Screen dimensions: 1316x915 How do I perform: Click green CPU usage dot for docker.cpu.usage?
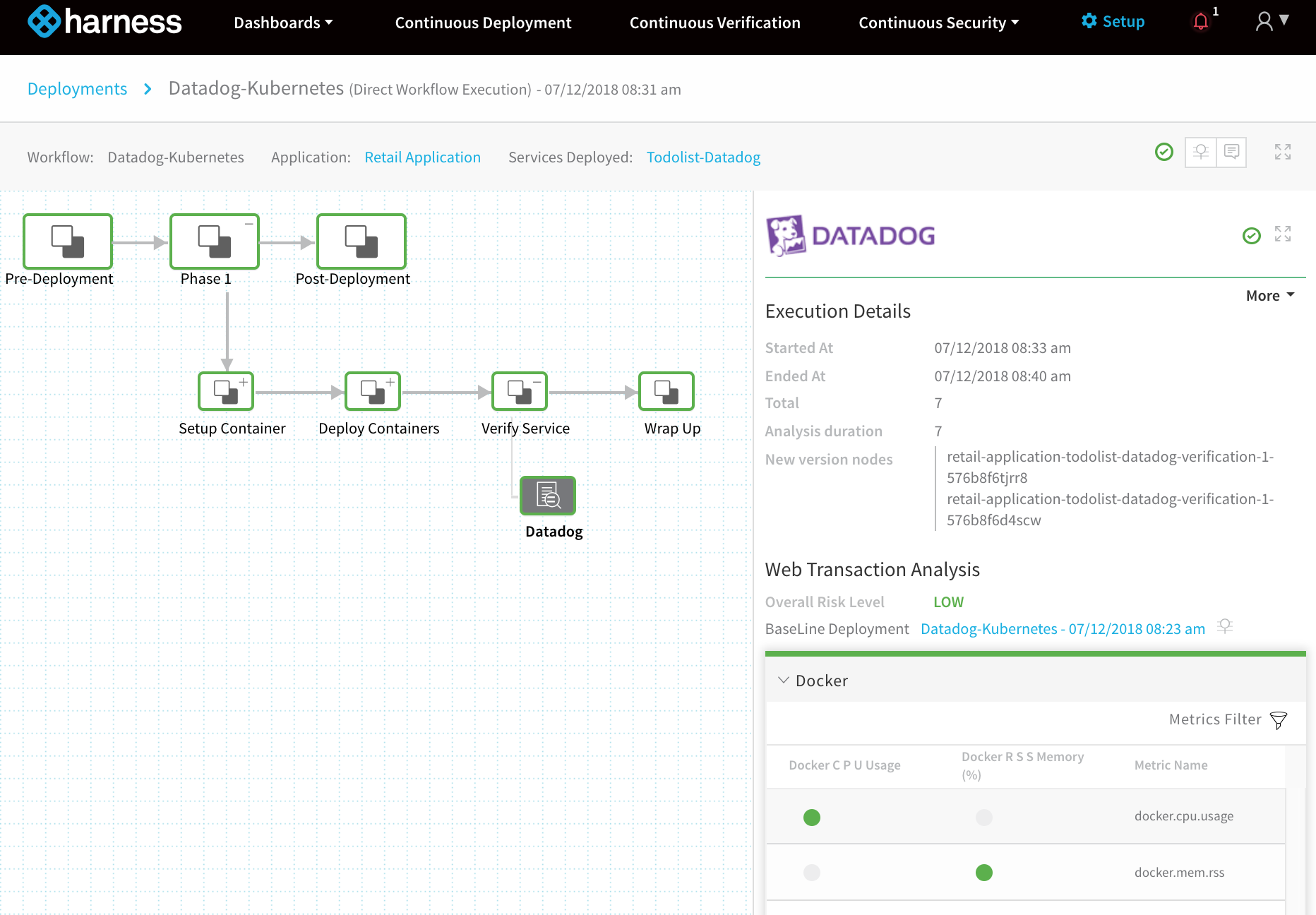[812, 817]
